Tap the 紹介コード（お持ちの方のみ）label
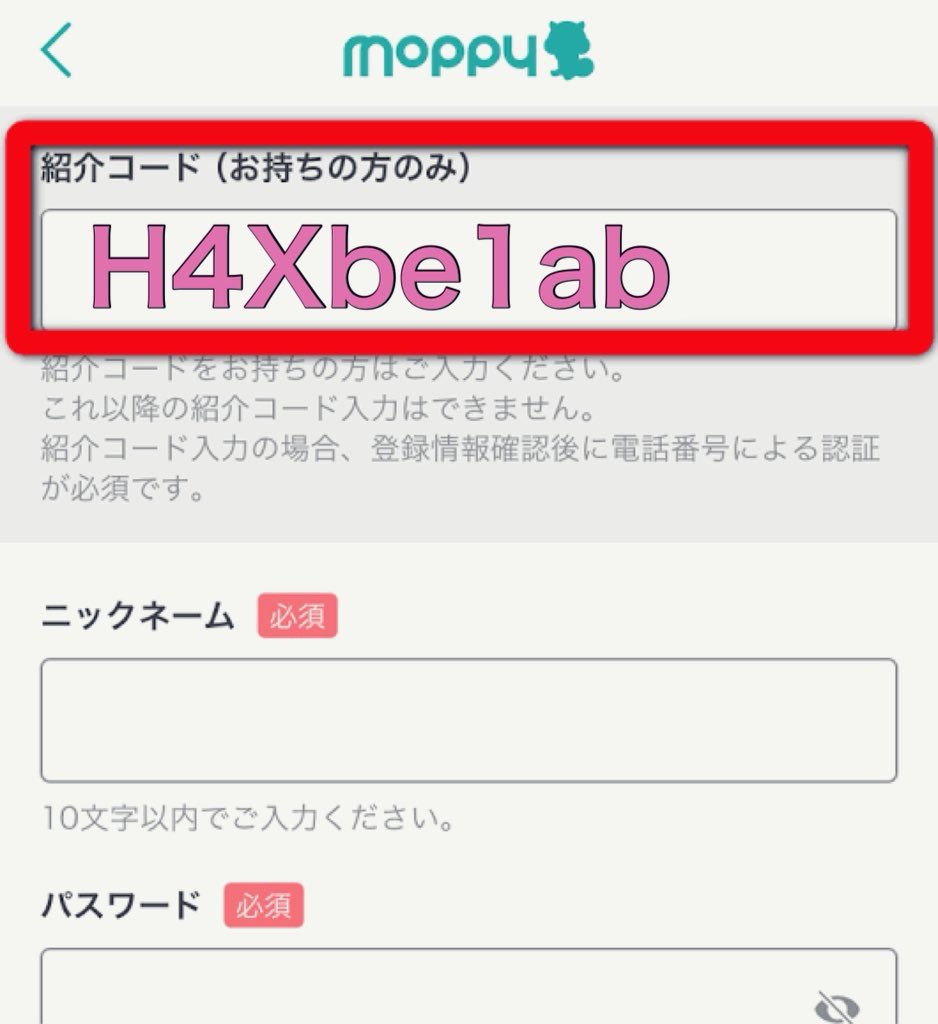 (x=256, y=167)
